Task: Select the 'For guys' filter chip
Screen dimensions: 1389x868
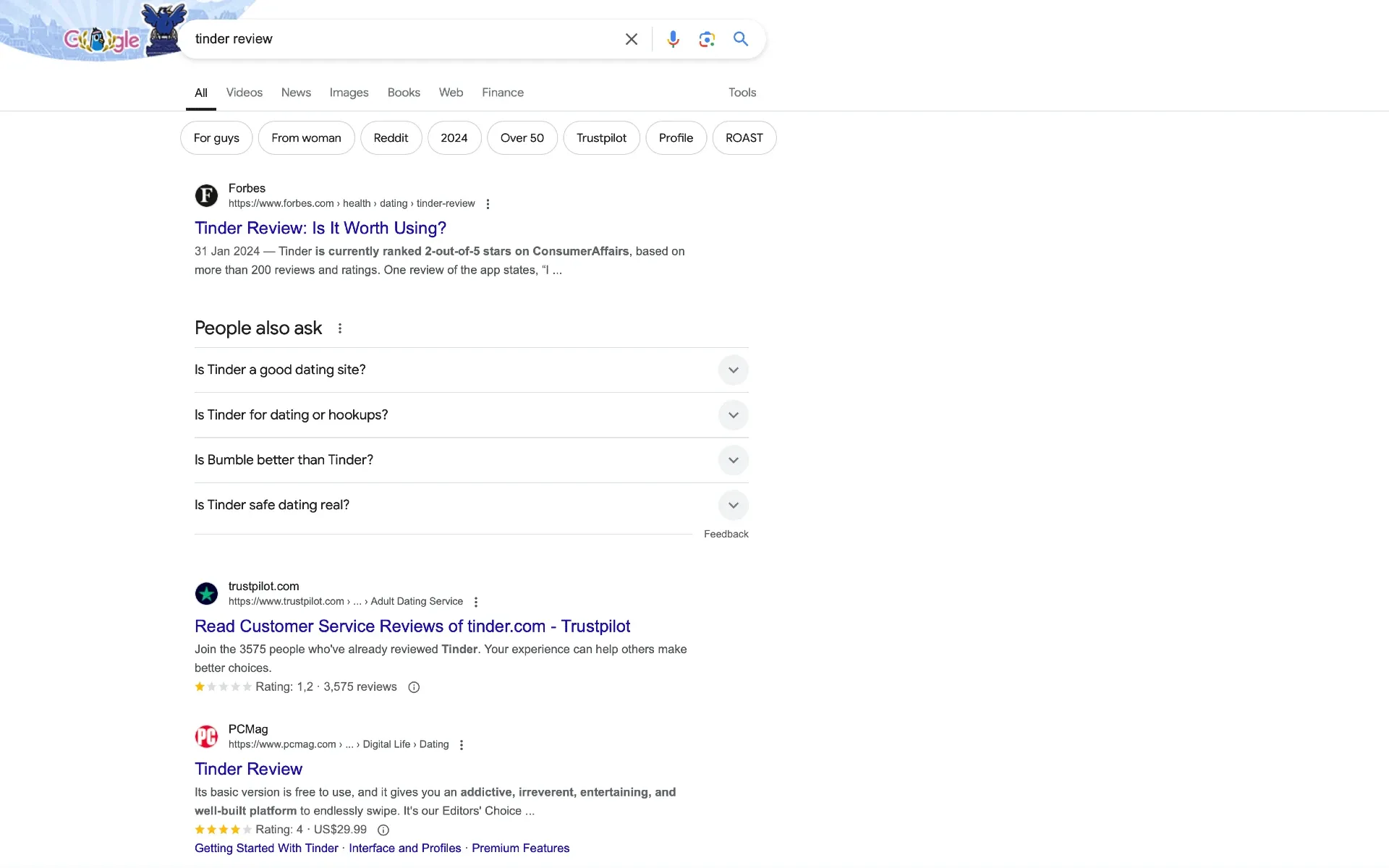Action: click(x=216, y=137)
